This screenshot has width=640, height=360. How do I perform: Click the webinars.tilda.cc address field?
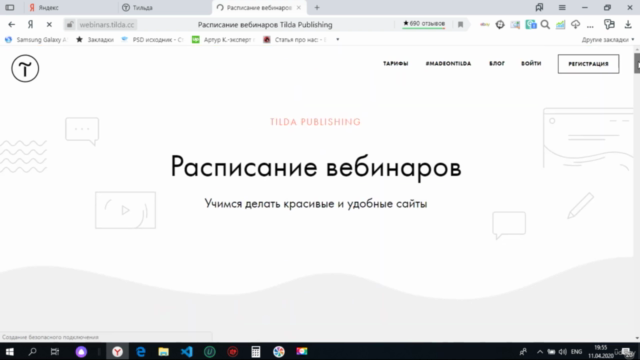tap(107, 24)
